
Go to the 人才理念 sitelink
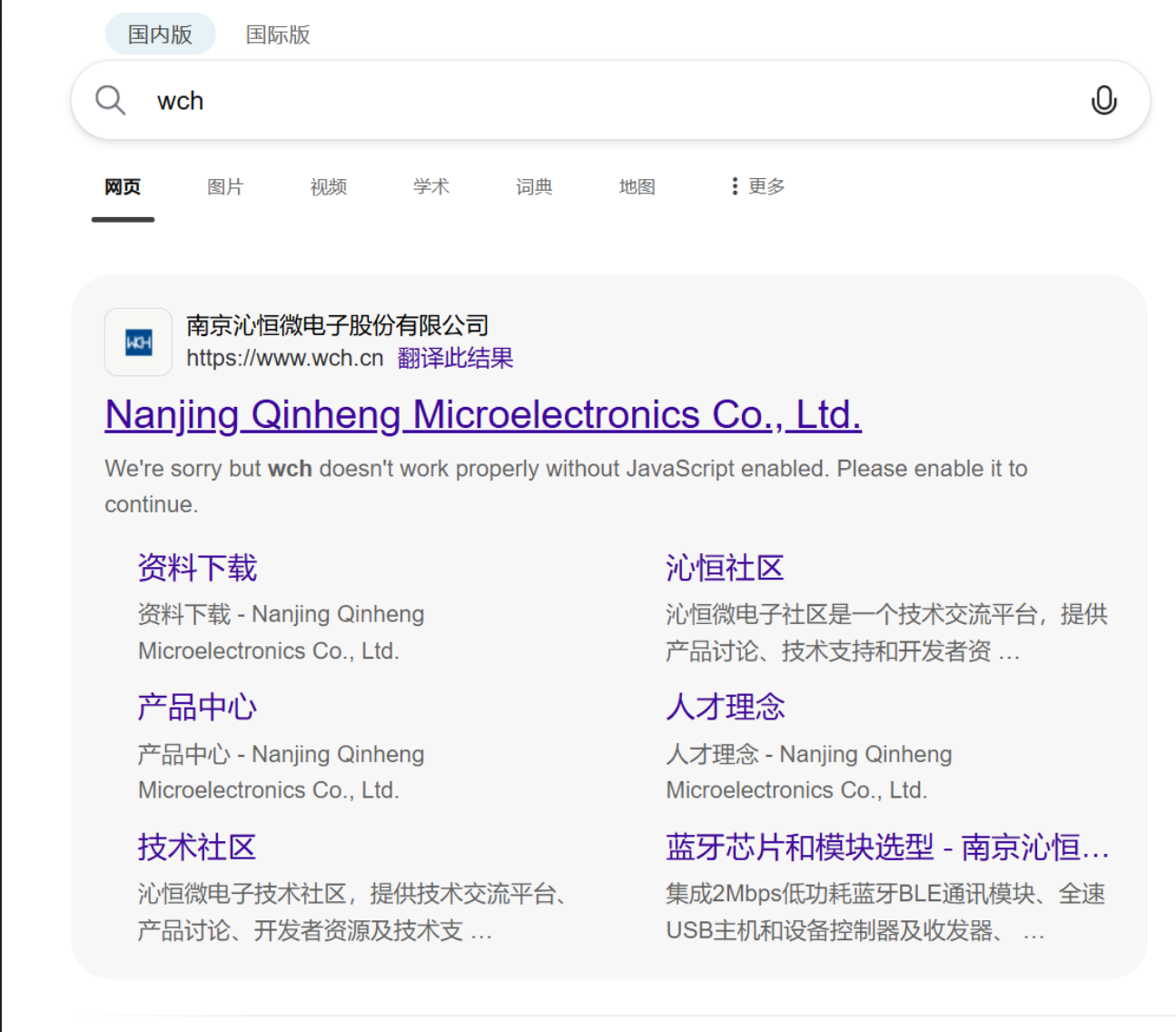725,707
